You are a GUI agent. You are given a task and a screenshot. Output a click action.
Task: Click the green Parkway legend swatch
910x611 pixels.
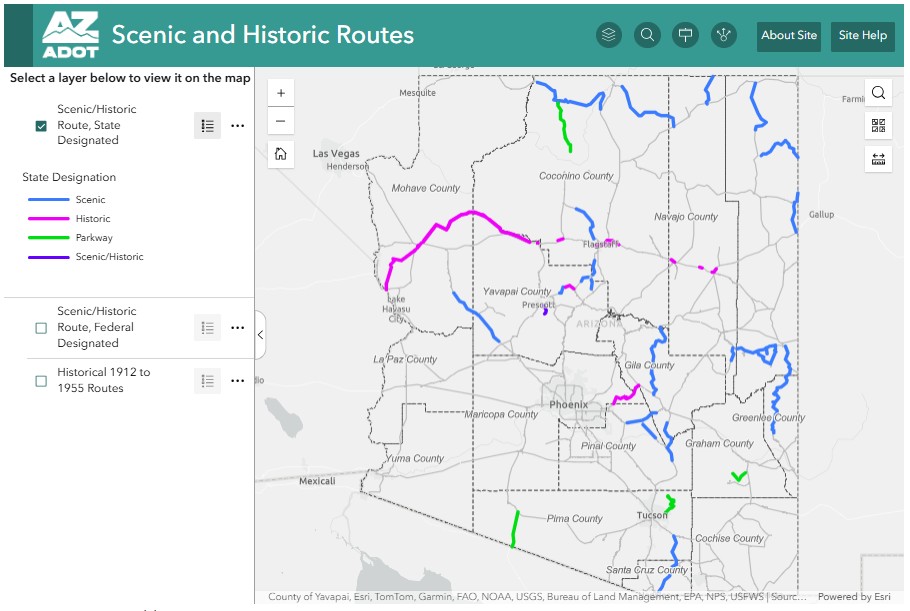coord(49,238)
